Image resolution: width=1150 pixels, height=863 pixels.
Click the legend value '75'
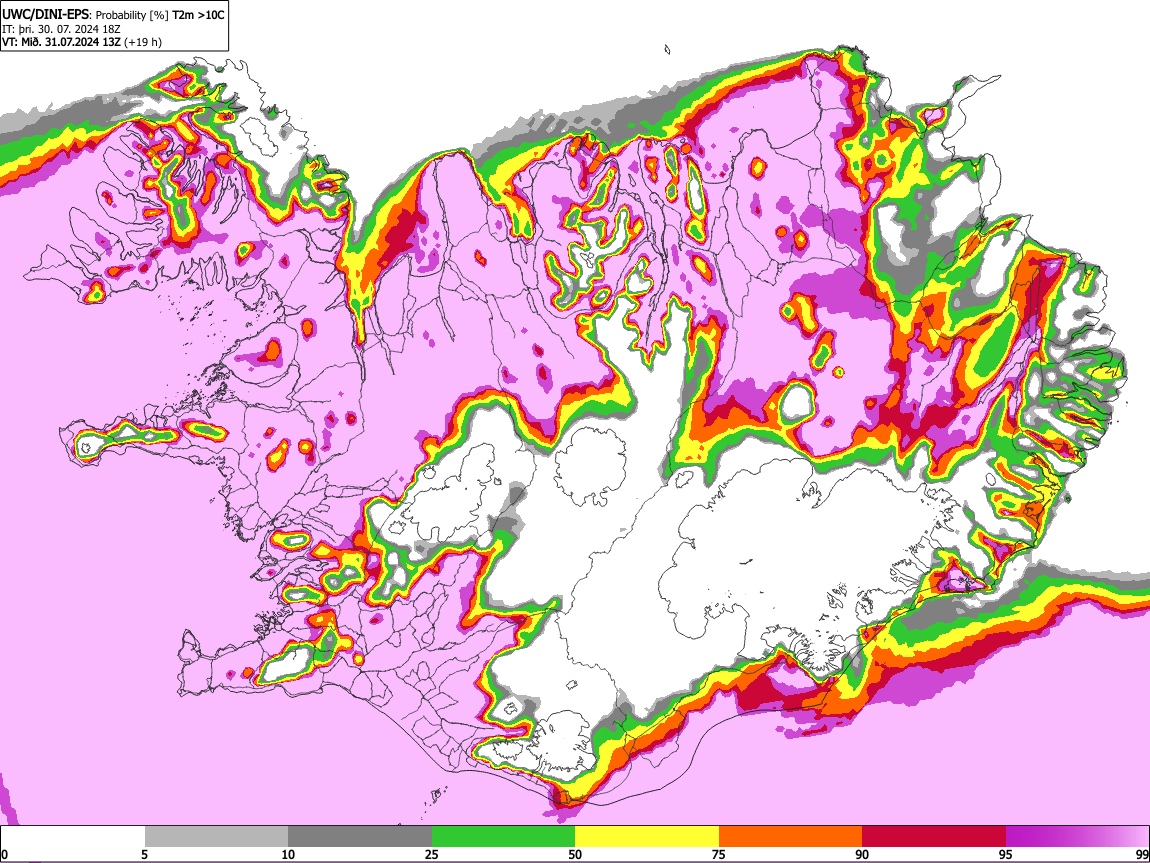(x=719, y=854)
